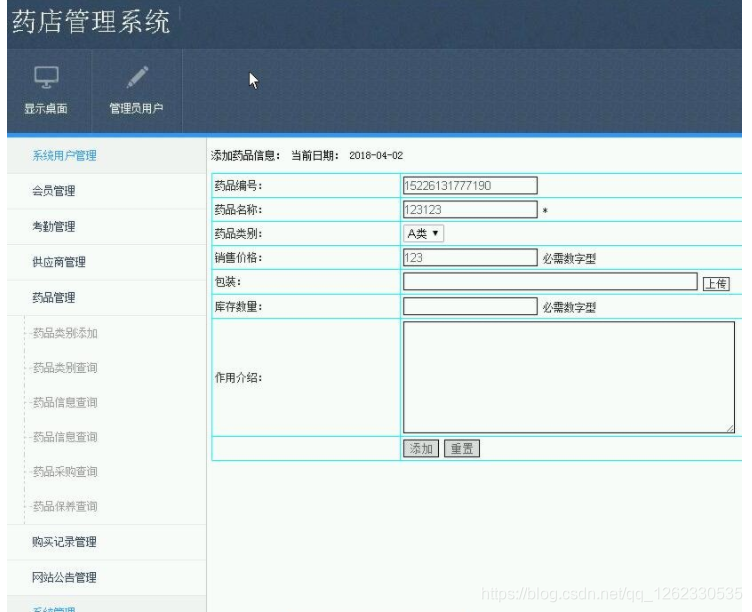Click the 药品名称 input field
Screen dimensions: 752x612
(470, 210)
